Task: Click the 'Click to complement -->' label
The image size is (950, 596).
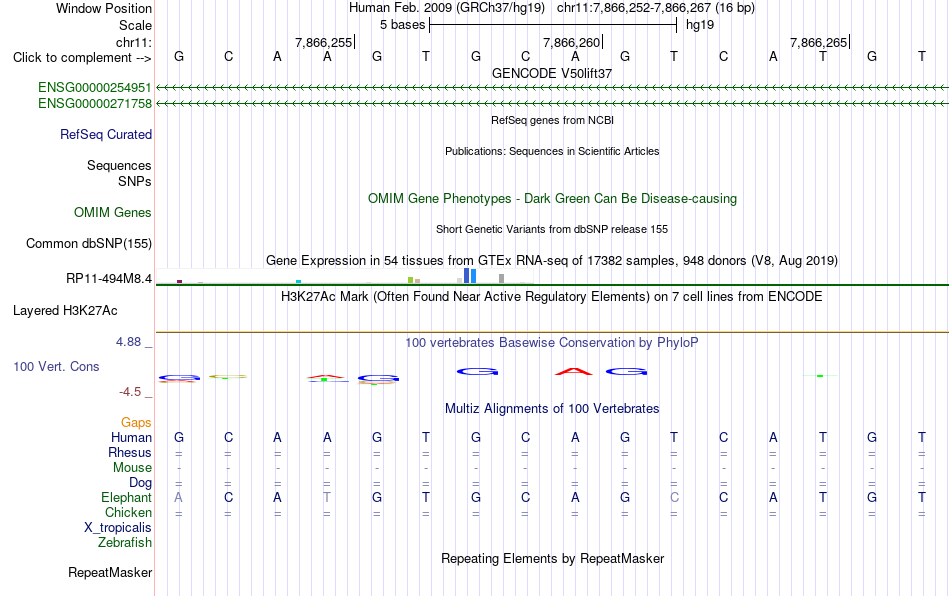Action: coord(82,58)
